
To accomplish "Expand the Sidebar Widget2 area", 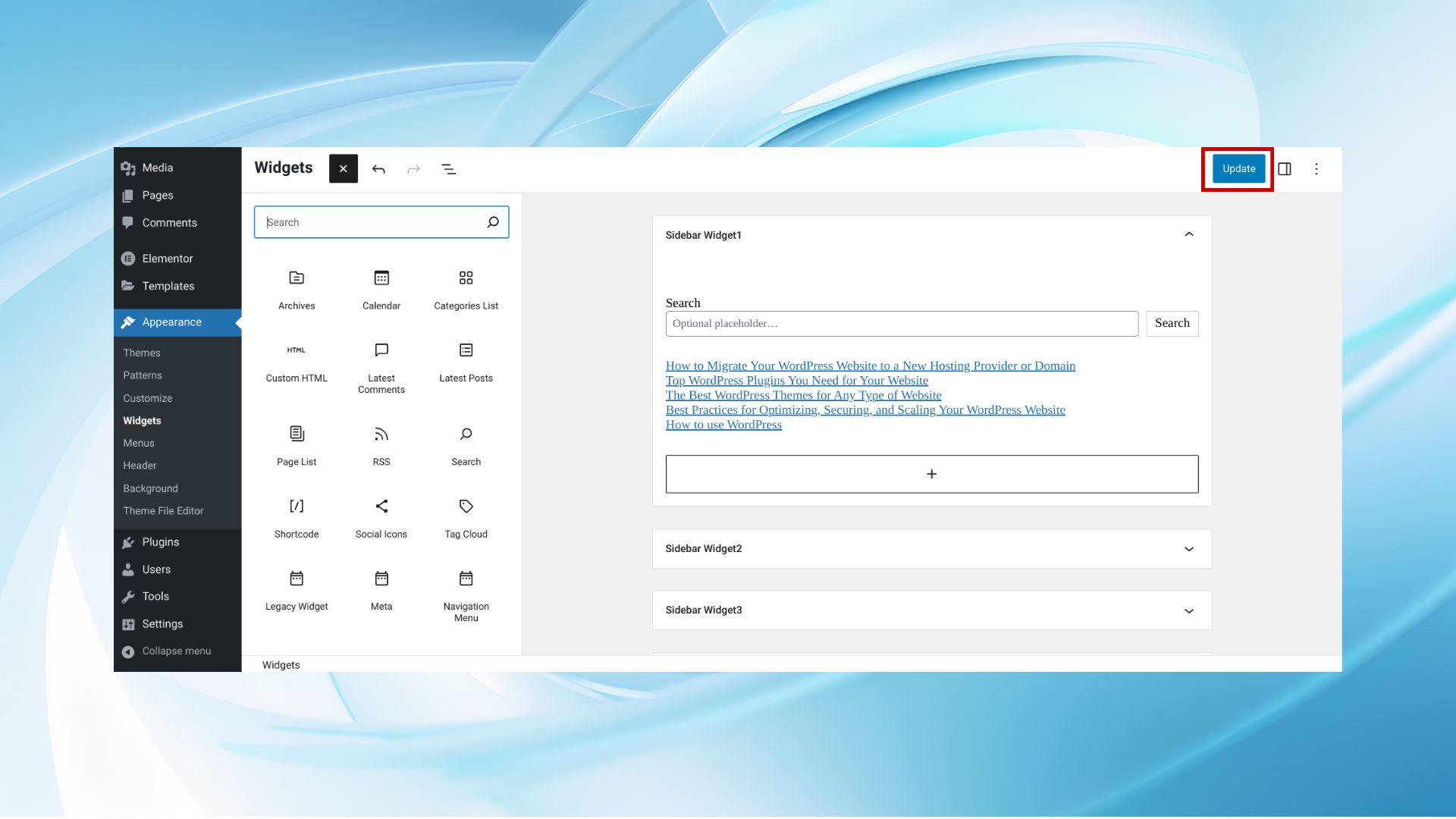I will point(1189,549).
